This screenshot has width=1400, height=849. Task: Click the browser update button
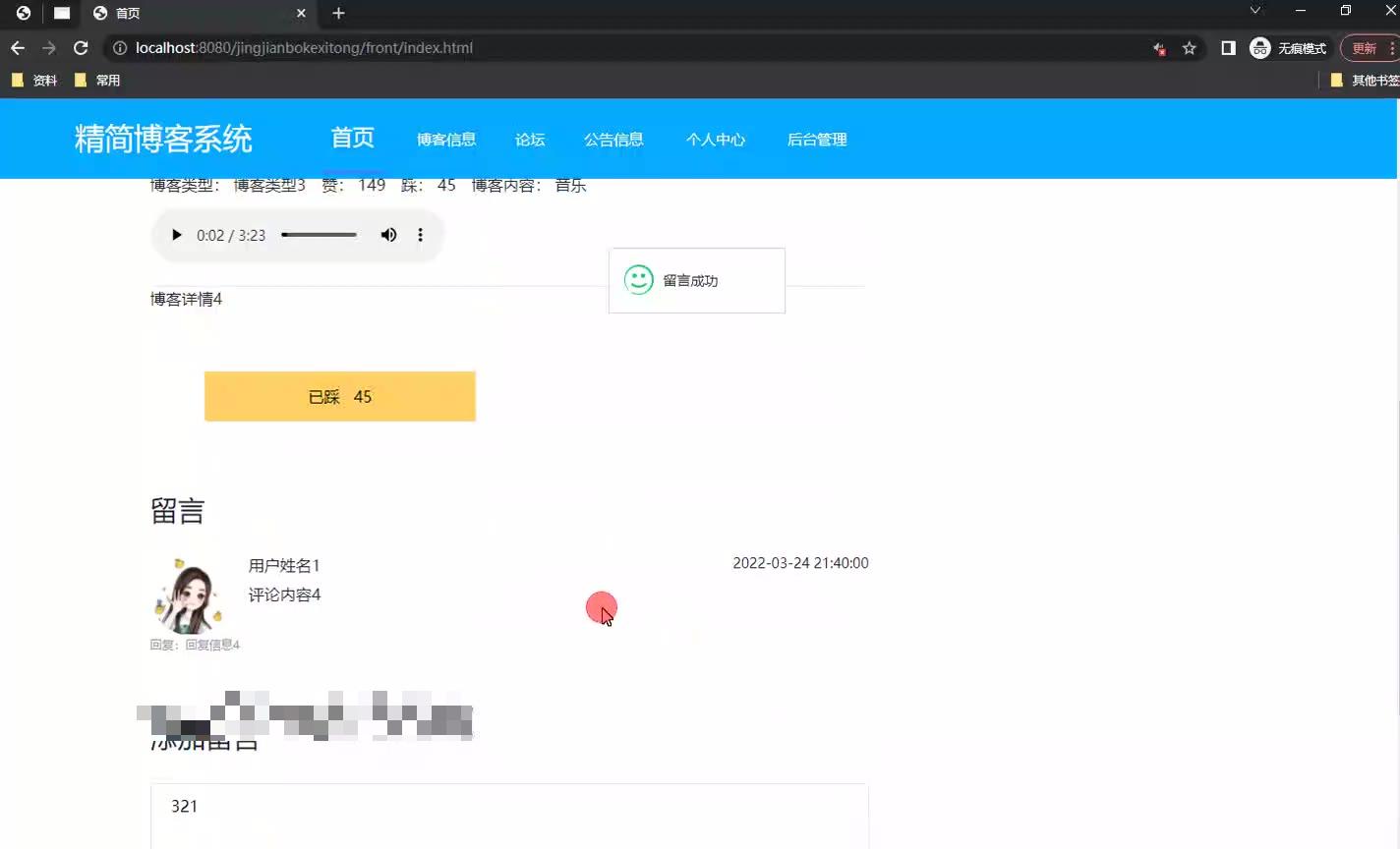pos(1365,47)
